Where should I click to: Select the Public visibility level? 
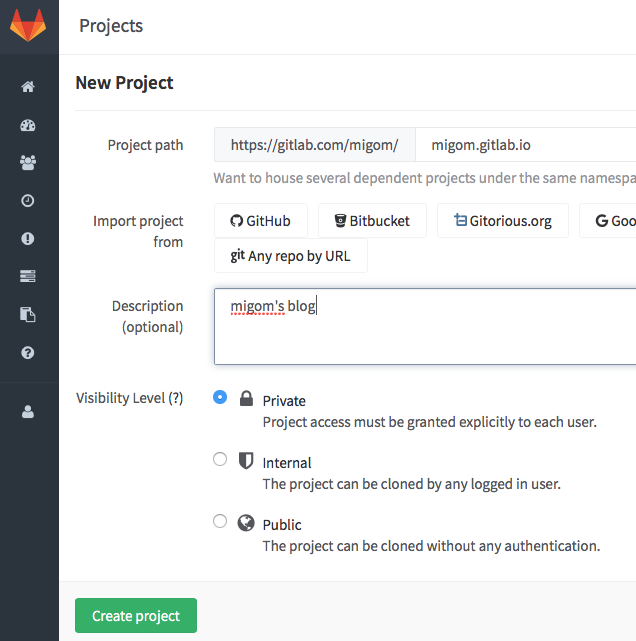point(220,522)
